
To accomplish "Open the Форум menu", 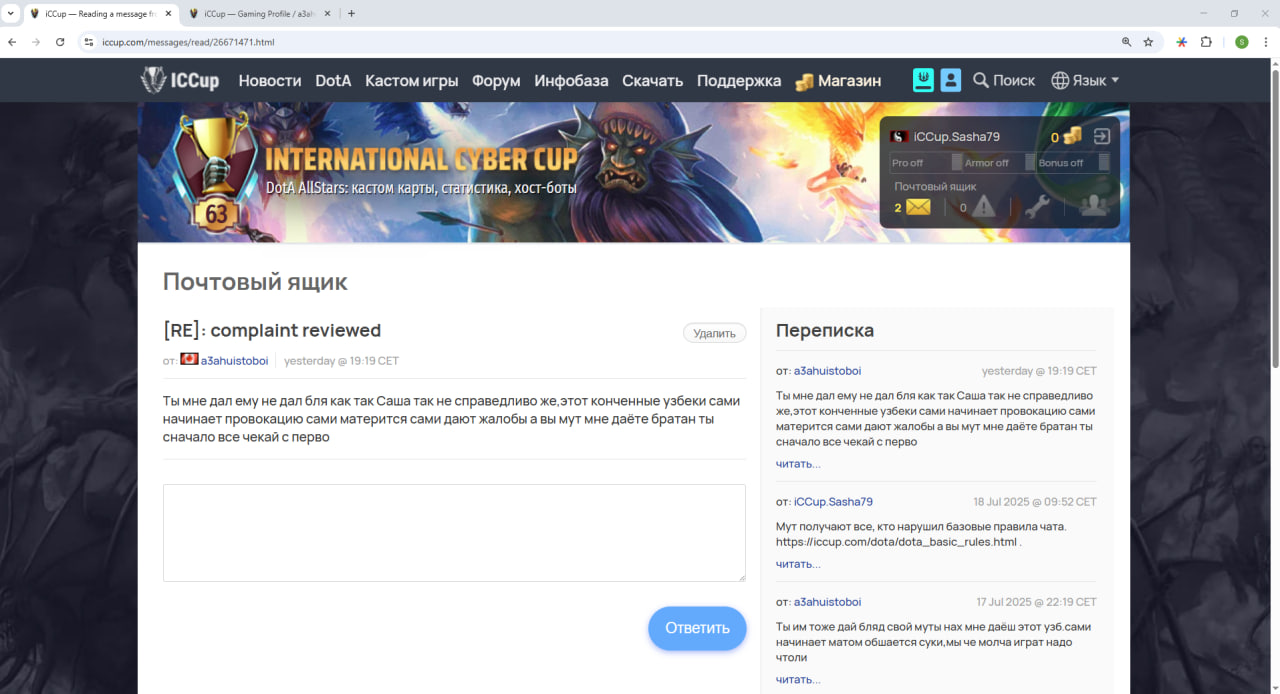I will pos(496,80).
